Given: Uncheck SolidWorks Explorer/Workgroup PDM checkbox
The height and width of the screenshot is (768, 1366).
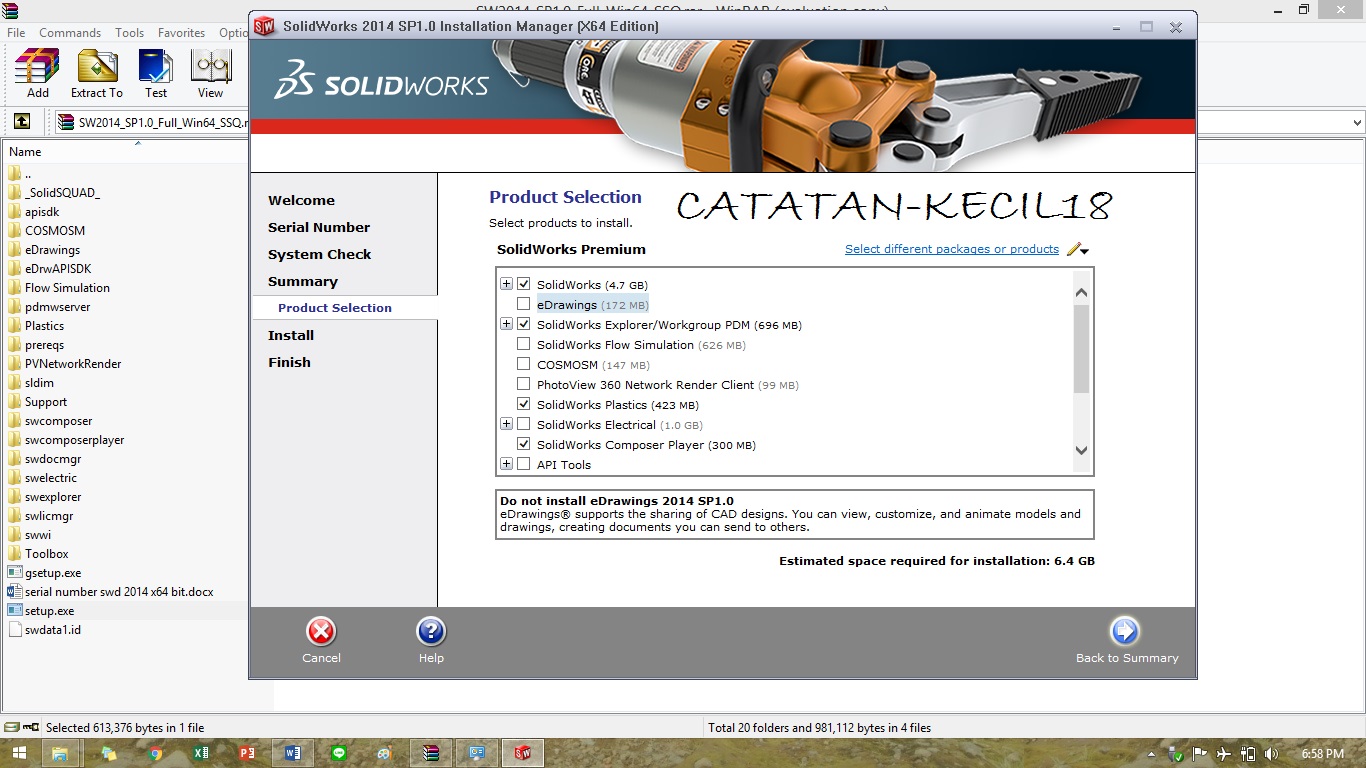Looking at the screenshot, I should point(523,324).
